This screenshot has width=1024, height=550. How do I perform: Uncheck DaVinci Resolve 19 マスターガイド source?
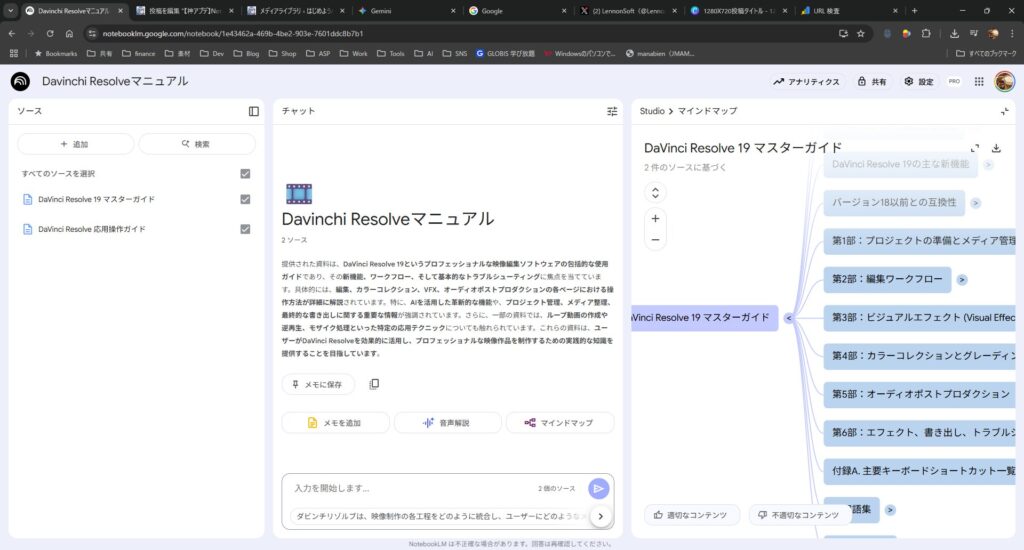coord(245,199)
